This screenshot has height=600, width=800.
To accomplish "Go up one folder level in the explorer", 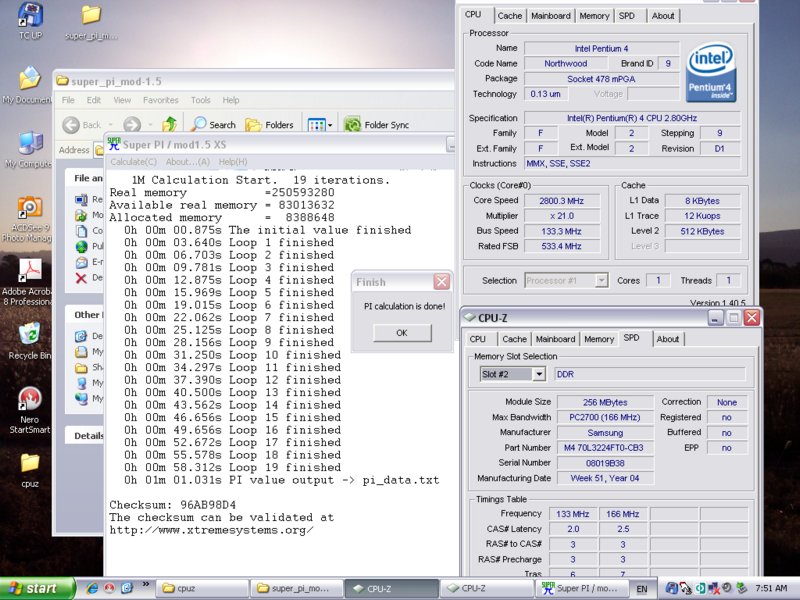I will point(169,124).
